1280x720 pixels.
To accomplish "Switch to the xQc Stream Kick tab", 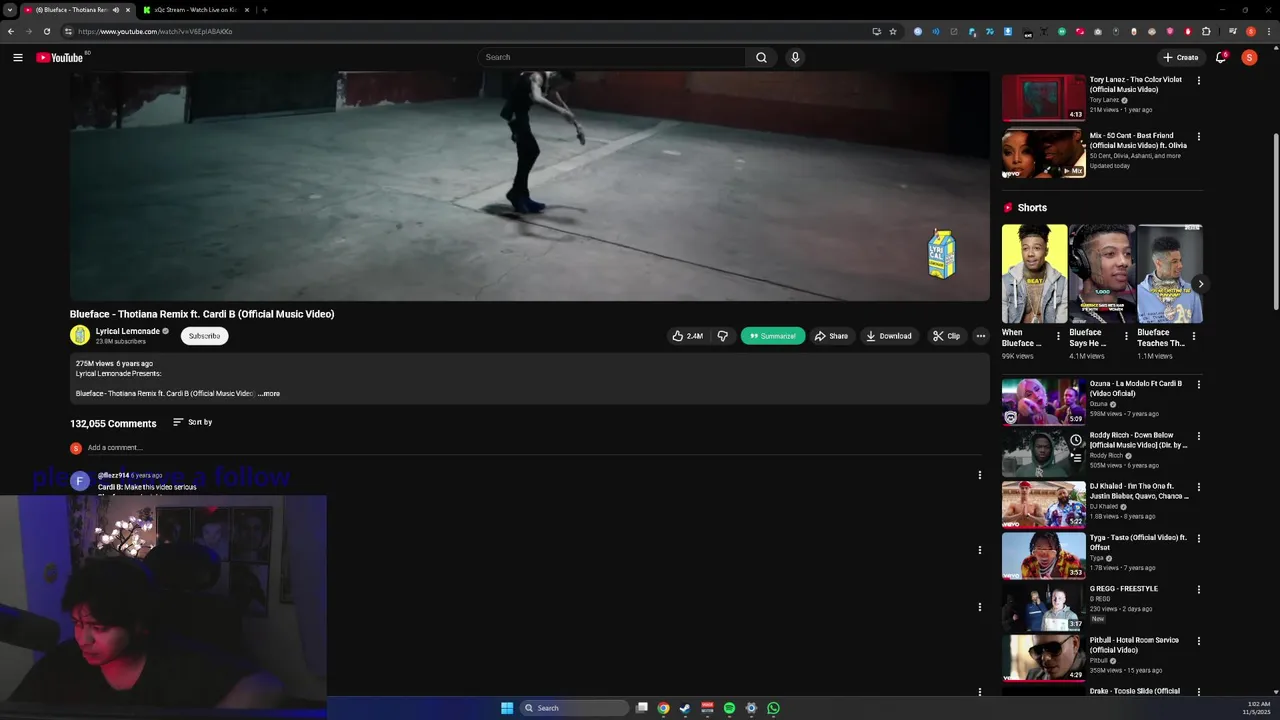I will point(196,10).
